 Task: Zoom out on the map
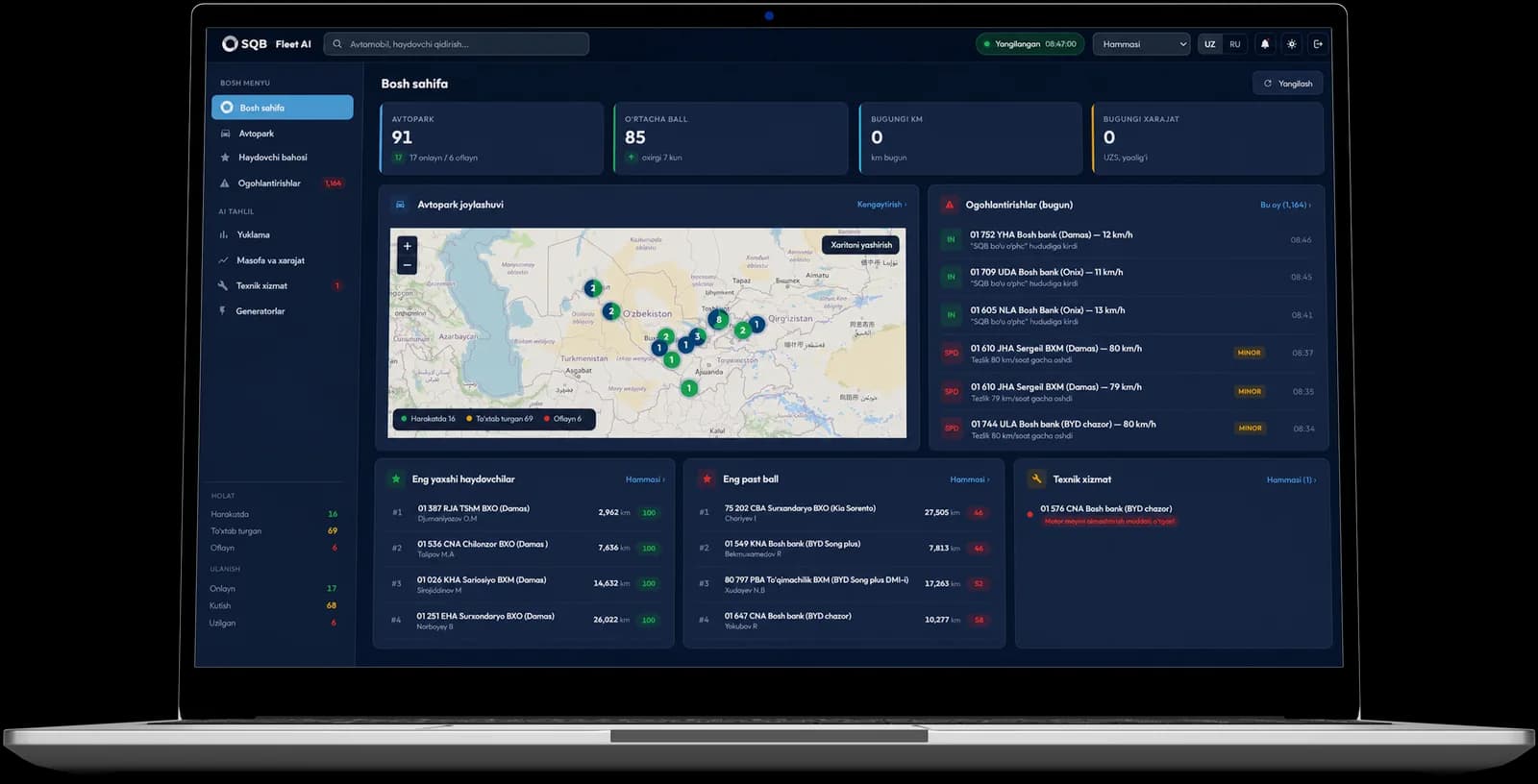pos(407,264)
